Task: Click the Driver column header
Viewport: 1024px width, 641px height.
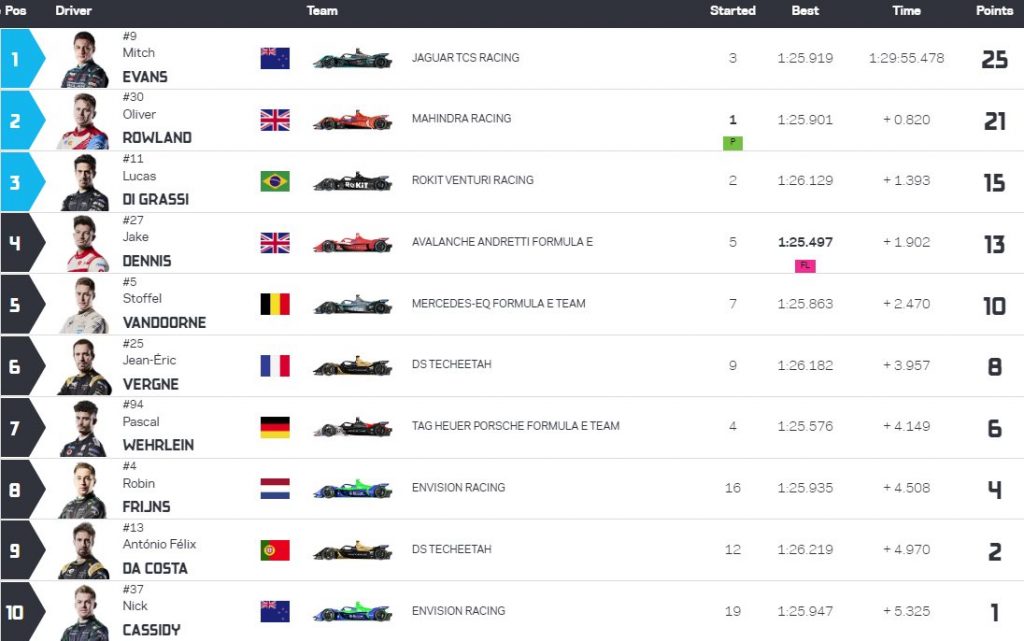Action: 74,10
